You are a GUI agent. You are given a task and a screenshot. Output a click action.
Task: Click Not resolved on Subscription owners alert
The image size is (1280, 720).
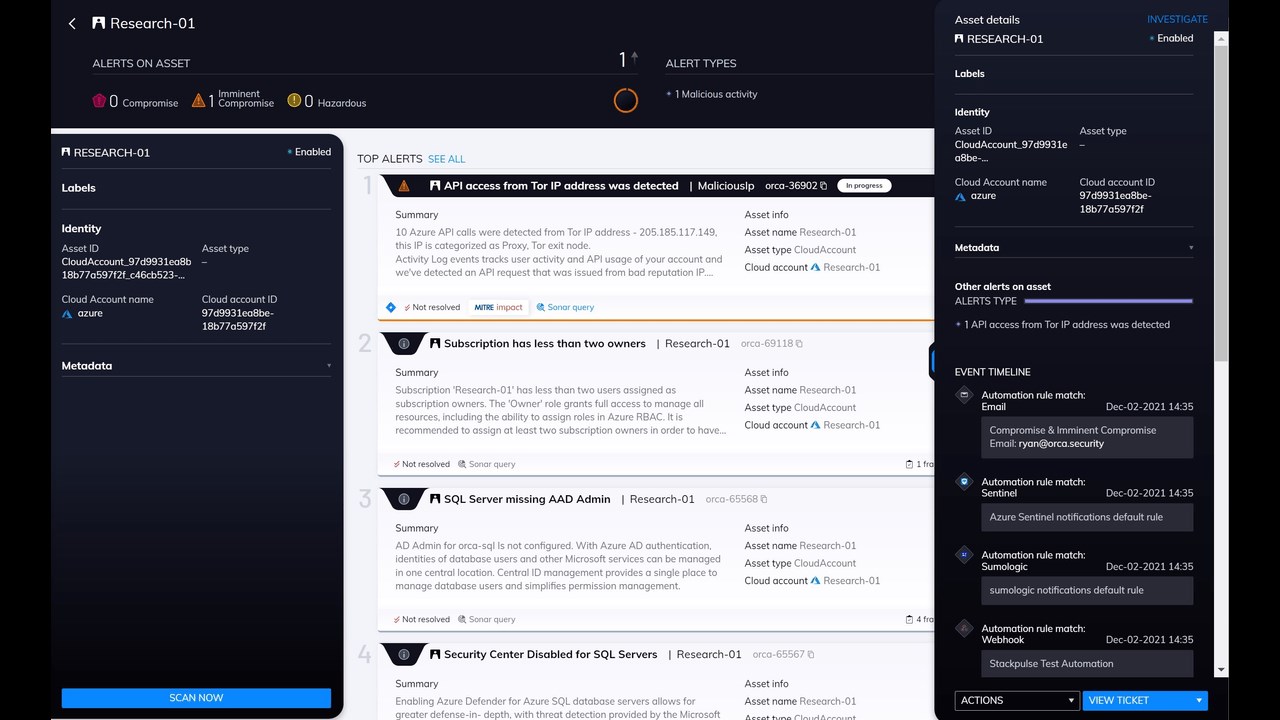[x=421, y=464]
